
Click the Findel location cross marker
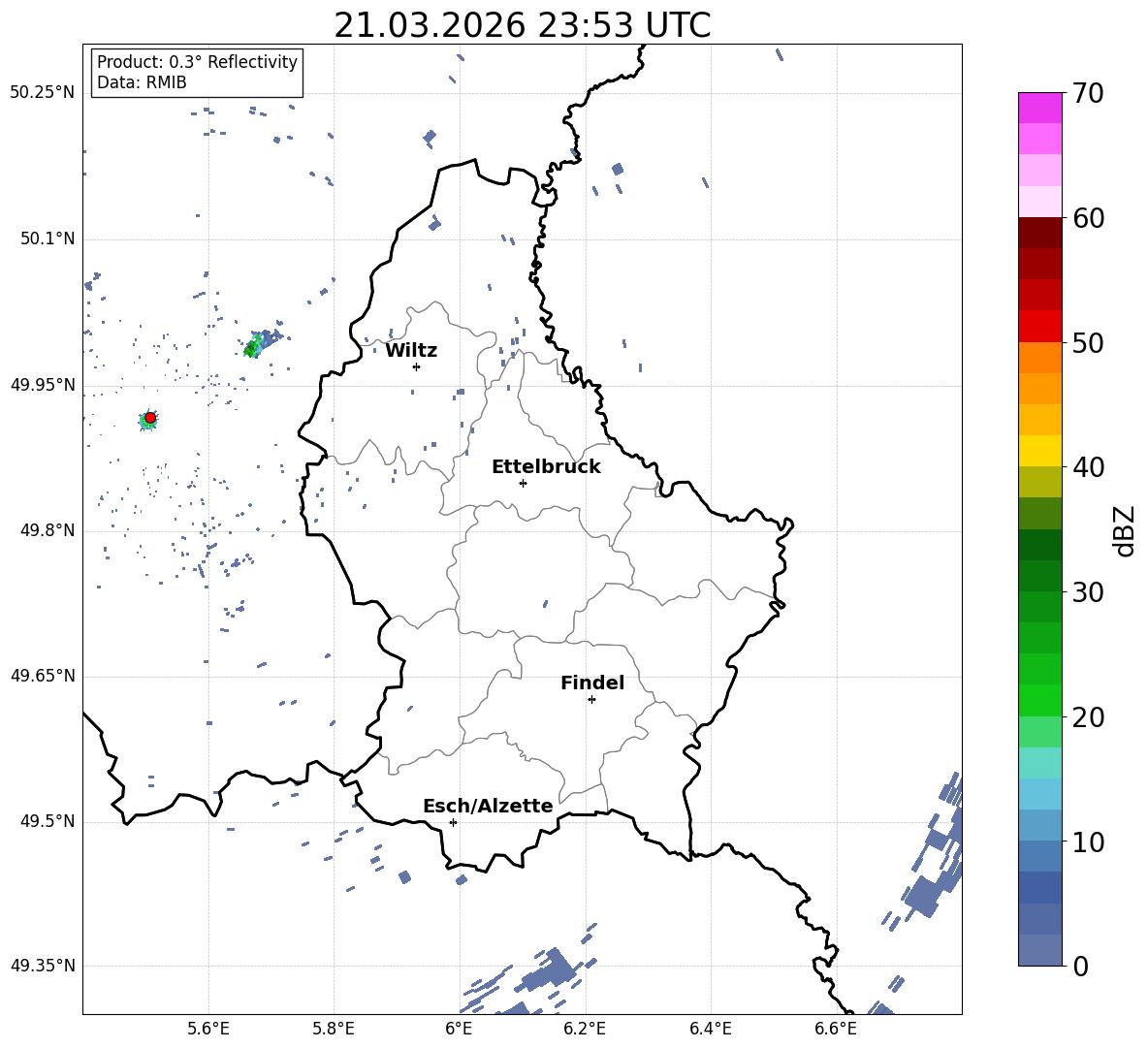[x=591, y=700]
